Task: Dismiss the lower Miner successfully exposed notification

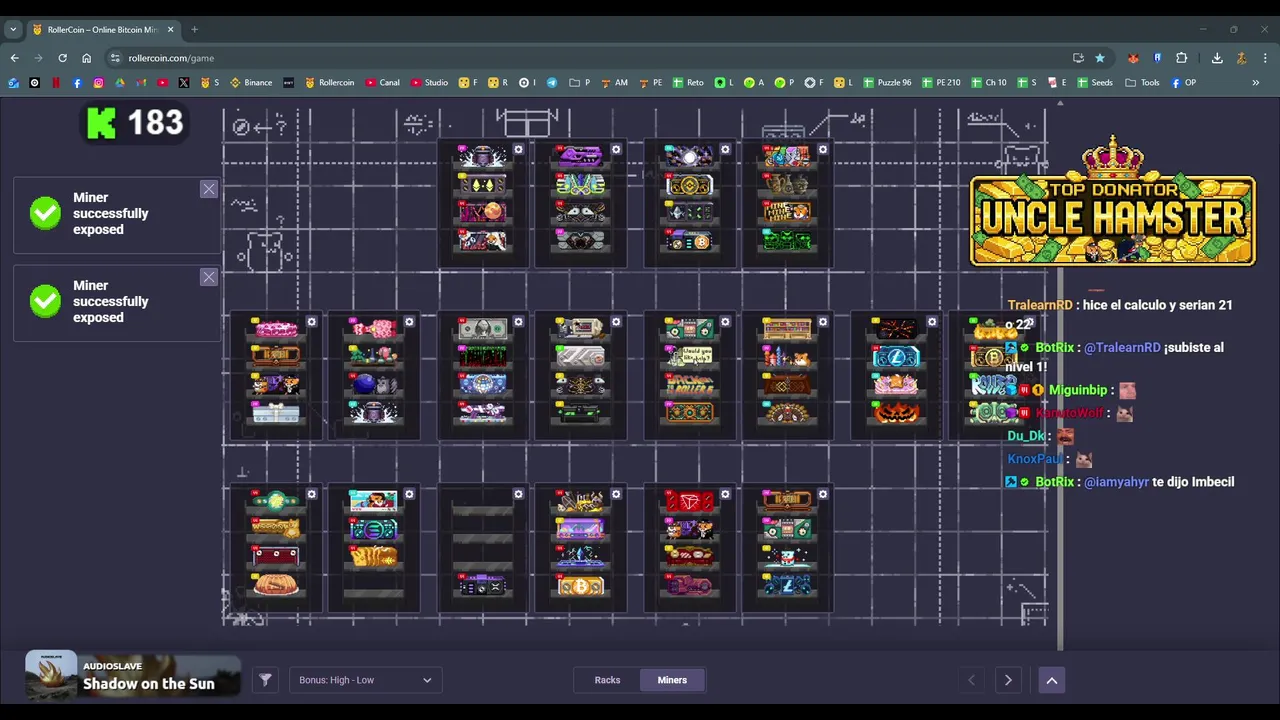Action: [208, 277]
